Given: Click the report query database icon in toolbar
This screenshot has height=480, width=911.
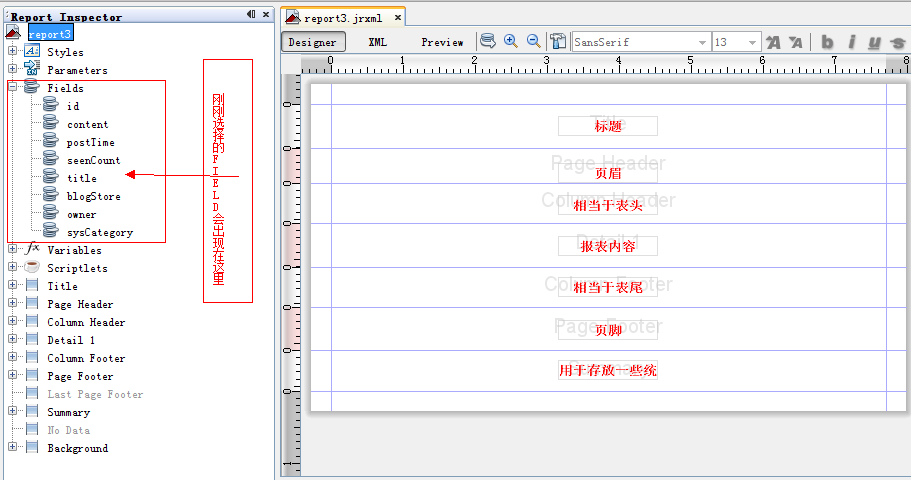Looking at the screenshot, I should (488, 41).
